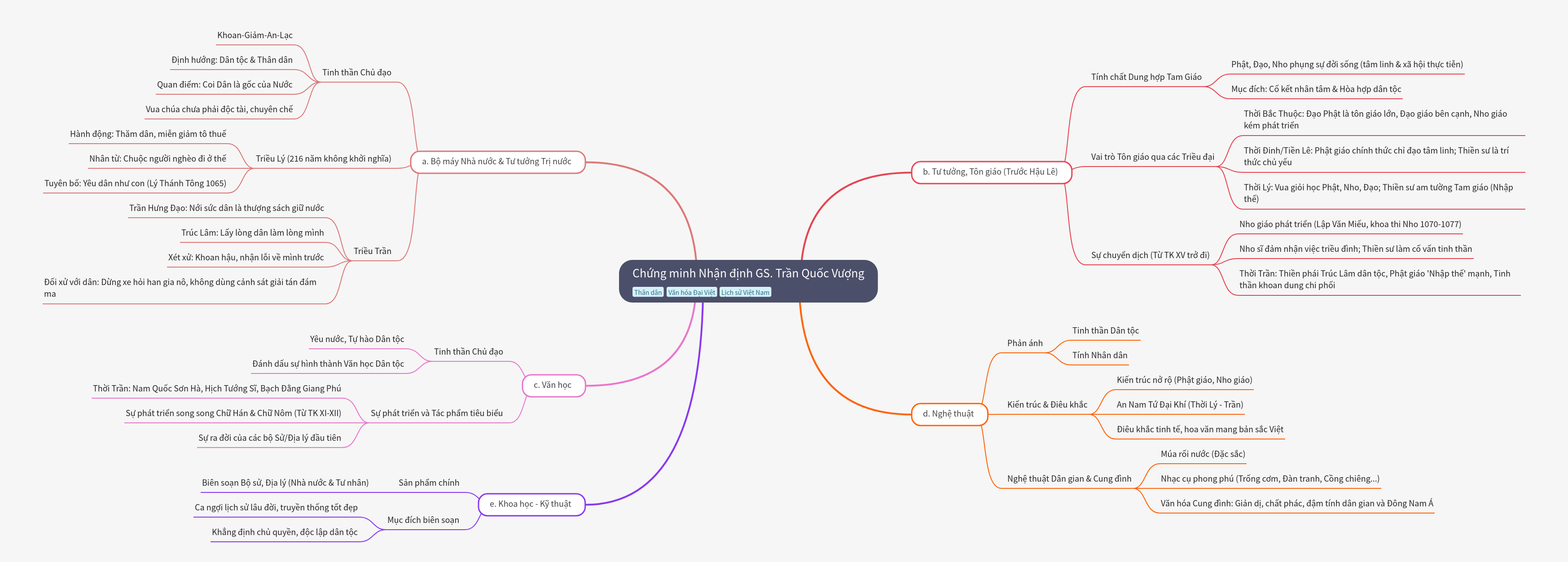The height and width of the screenshot is (562, 1568).
Task: Click the 'Triều Trần' branch
Action: [372, 251]
